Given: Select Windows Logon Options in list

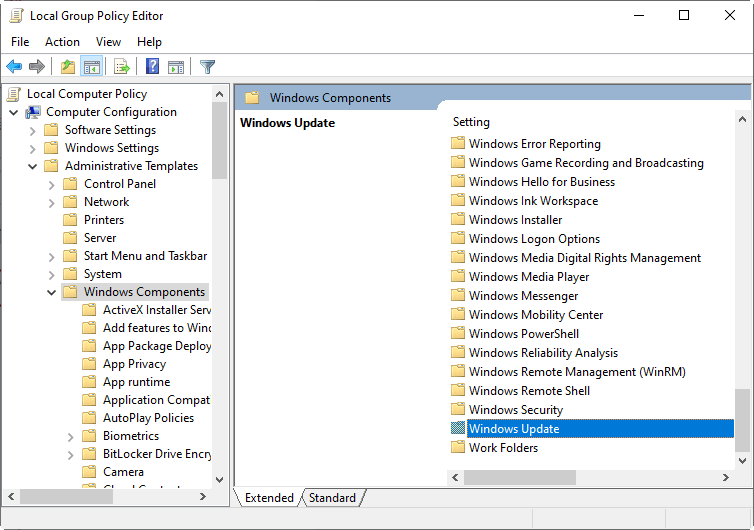Looking at the screenshot, I should coord(534,239).
